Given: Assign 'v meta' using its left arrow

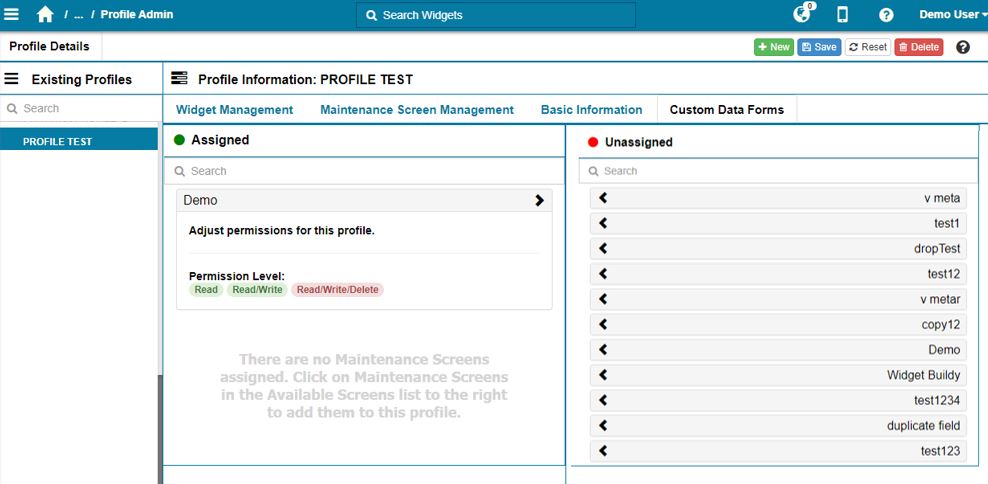Looking at the screenshot, I should [x=604, y=198].
